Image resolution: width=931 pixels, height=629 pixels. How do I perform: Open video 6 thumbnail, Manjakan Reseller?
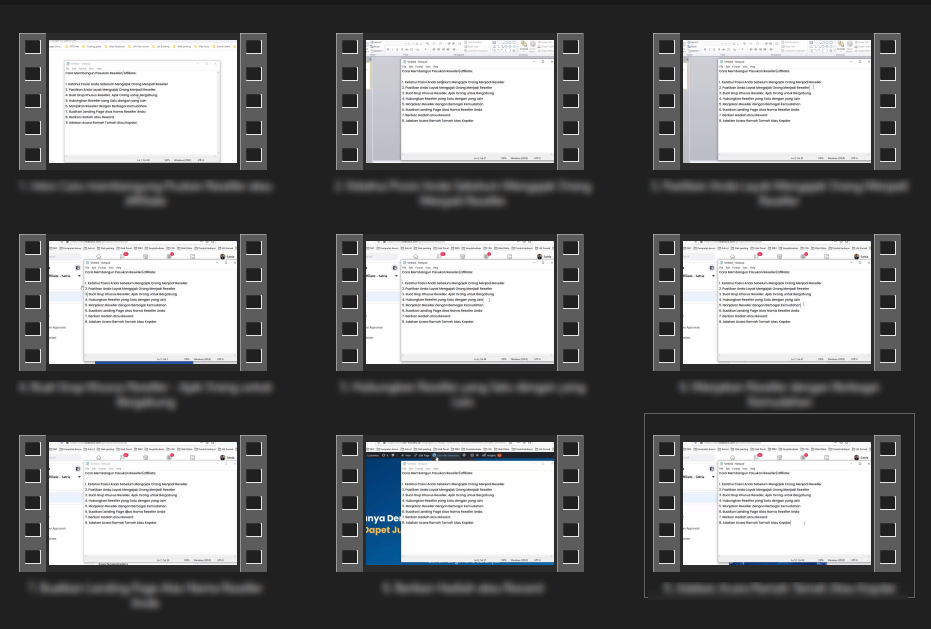tap(777, 304)
